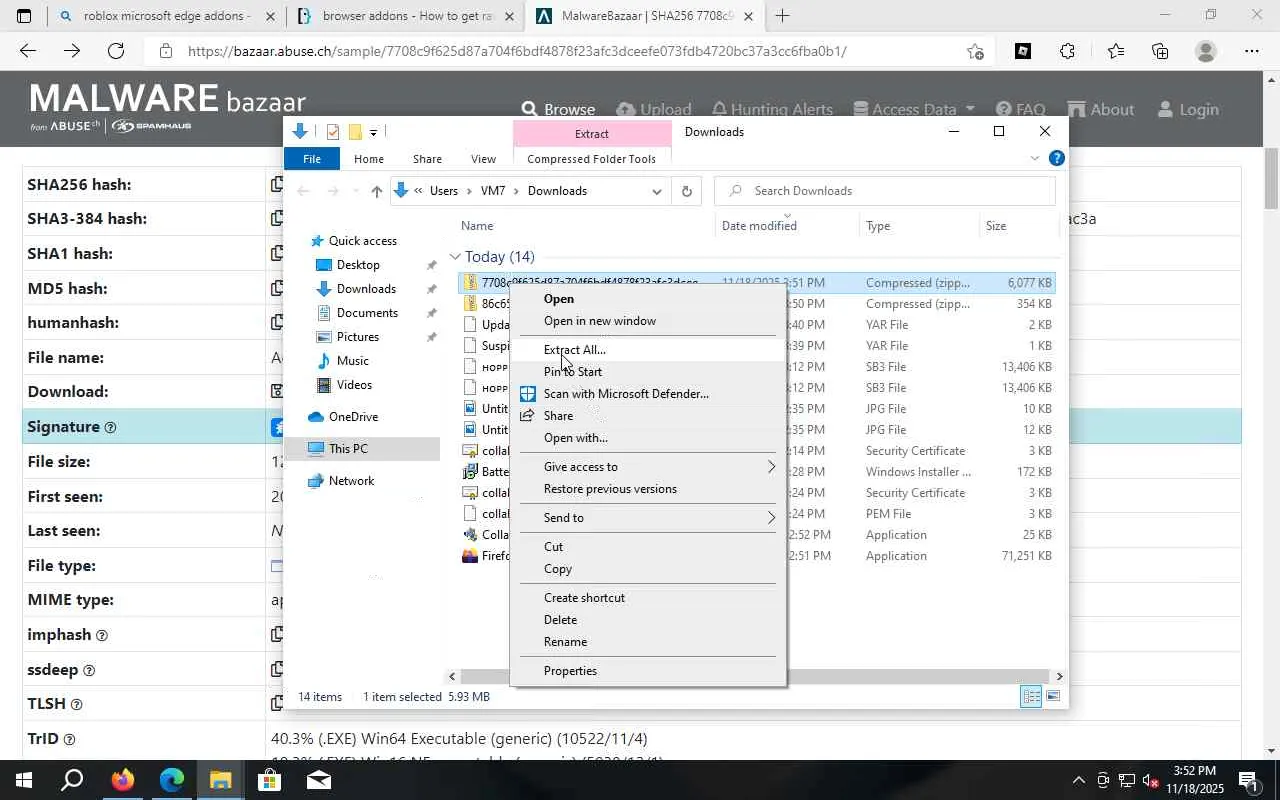Open the MalwareBazaar FAQ link
The image size is (1280, 800).
(1020, 109)
